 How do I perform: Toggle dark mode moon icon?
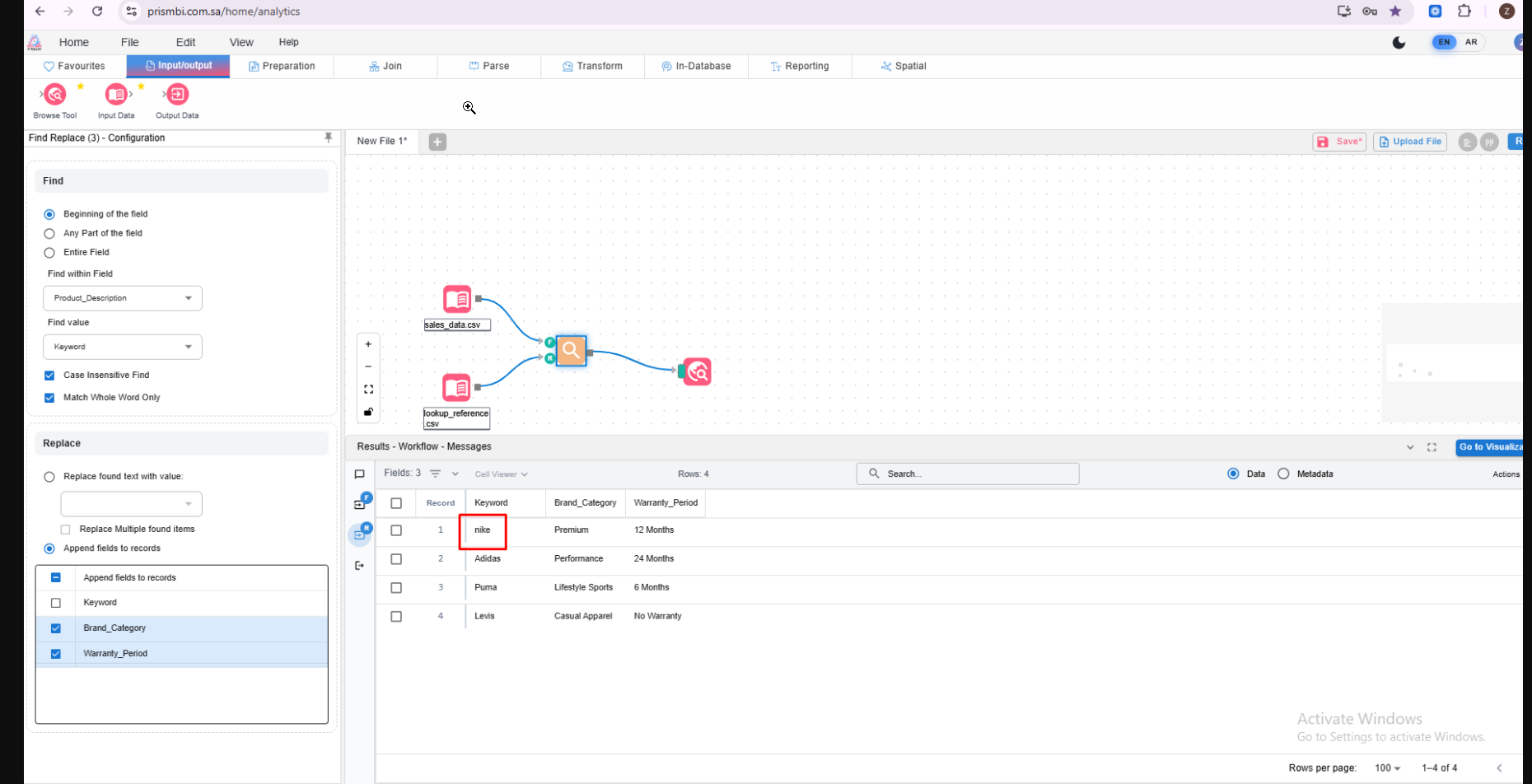[x=1399, y=43]
